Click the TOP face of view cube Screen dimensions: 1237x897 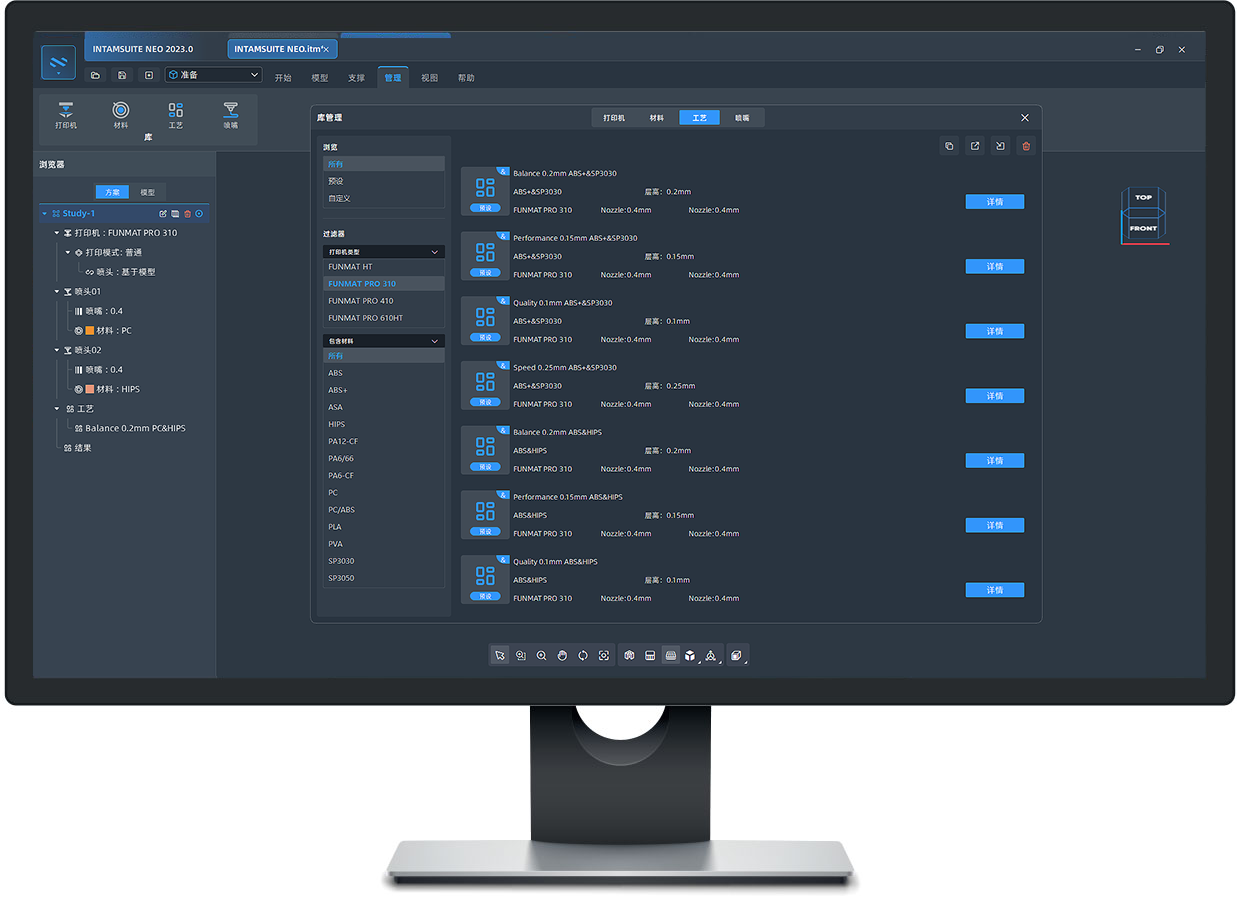pyautogui.click(x=1143, y=198)
